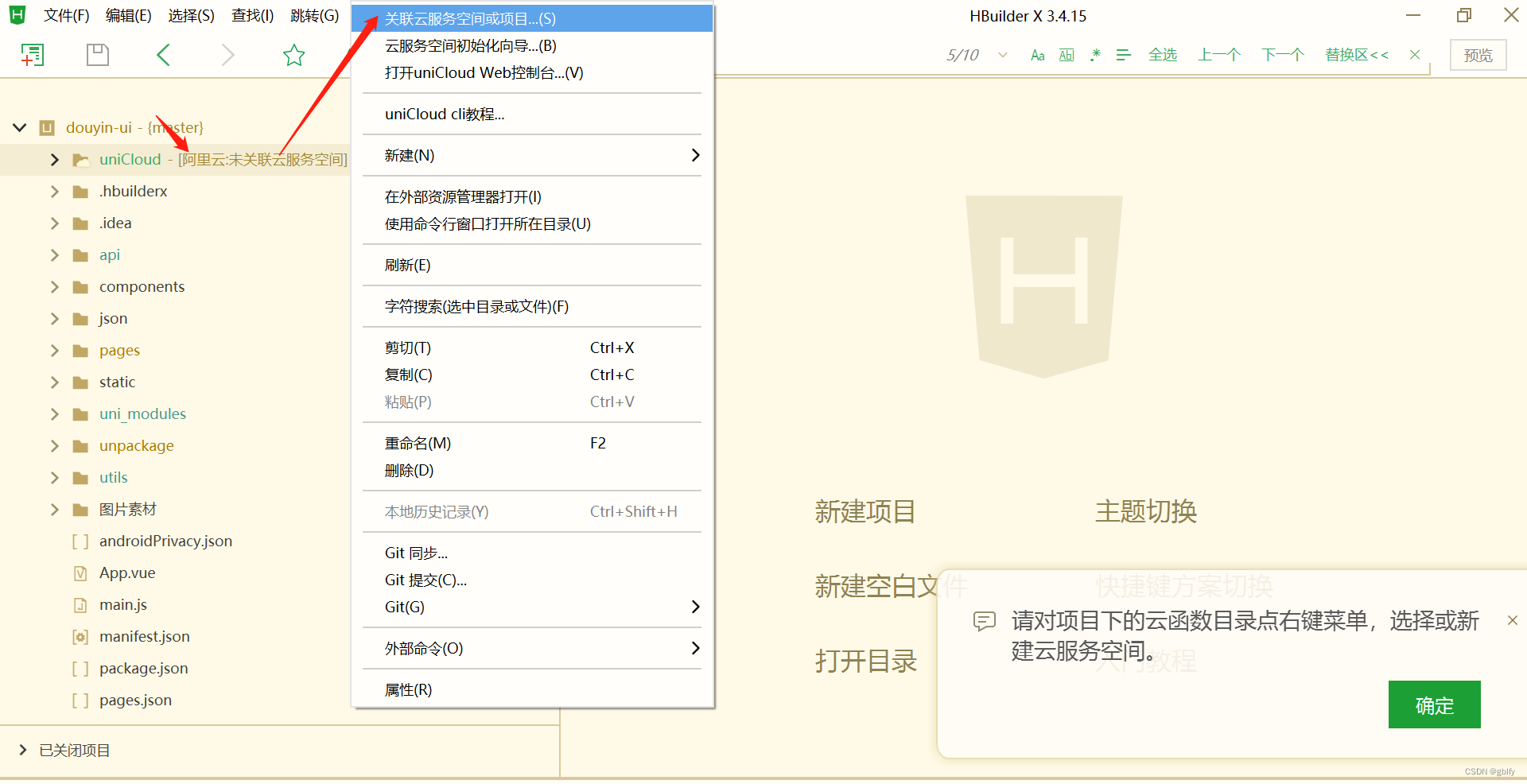Viewport: 1527px width, 784px height.
Task: Expand the uni_modules folder
Action: tap(54, 413)
